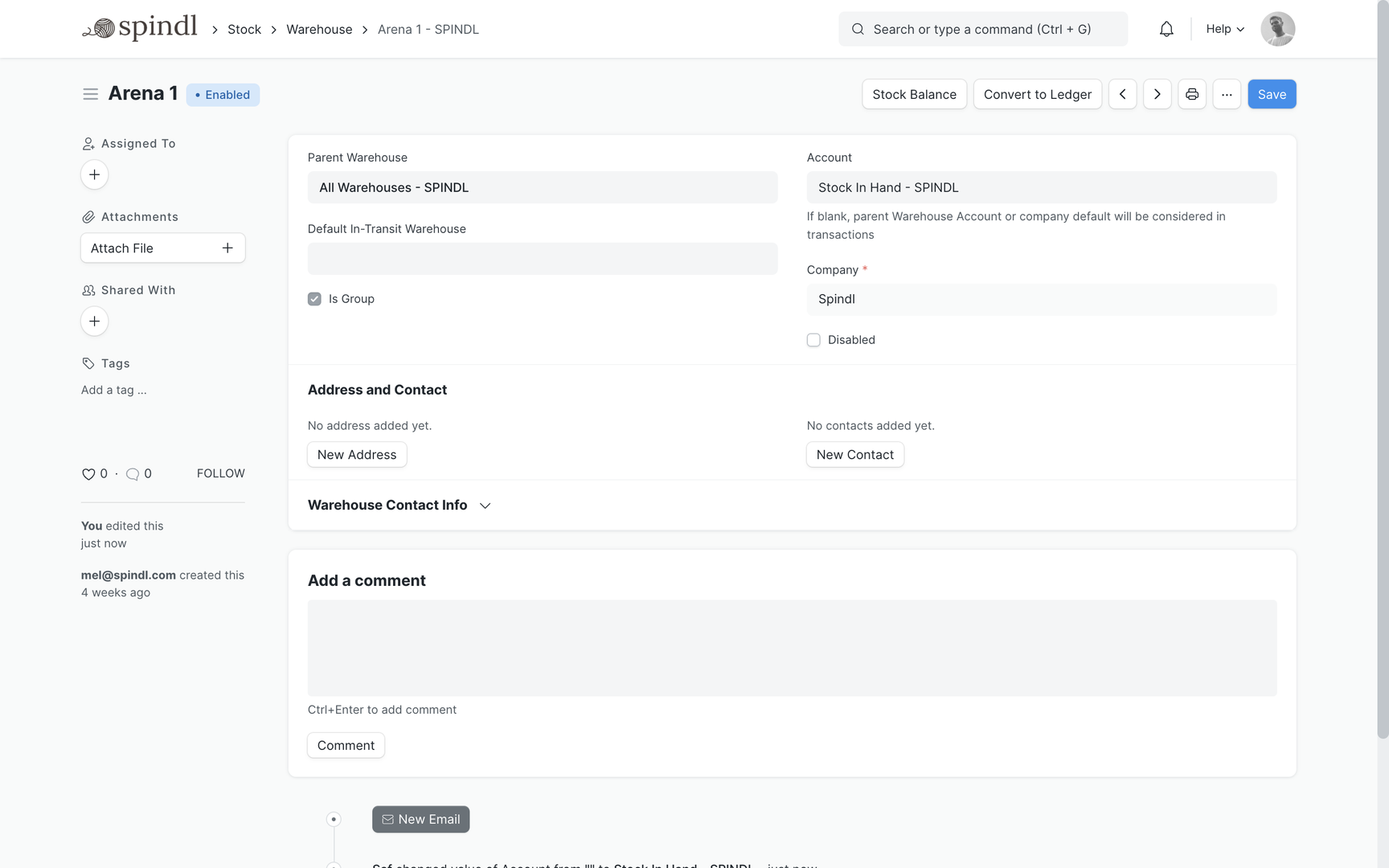Save the warehouse document
Viewport: 1389px width, 868px height.
pyautogui.click(x=1272, y=94)
